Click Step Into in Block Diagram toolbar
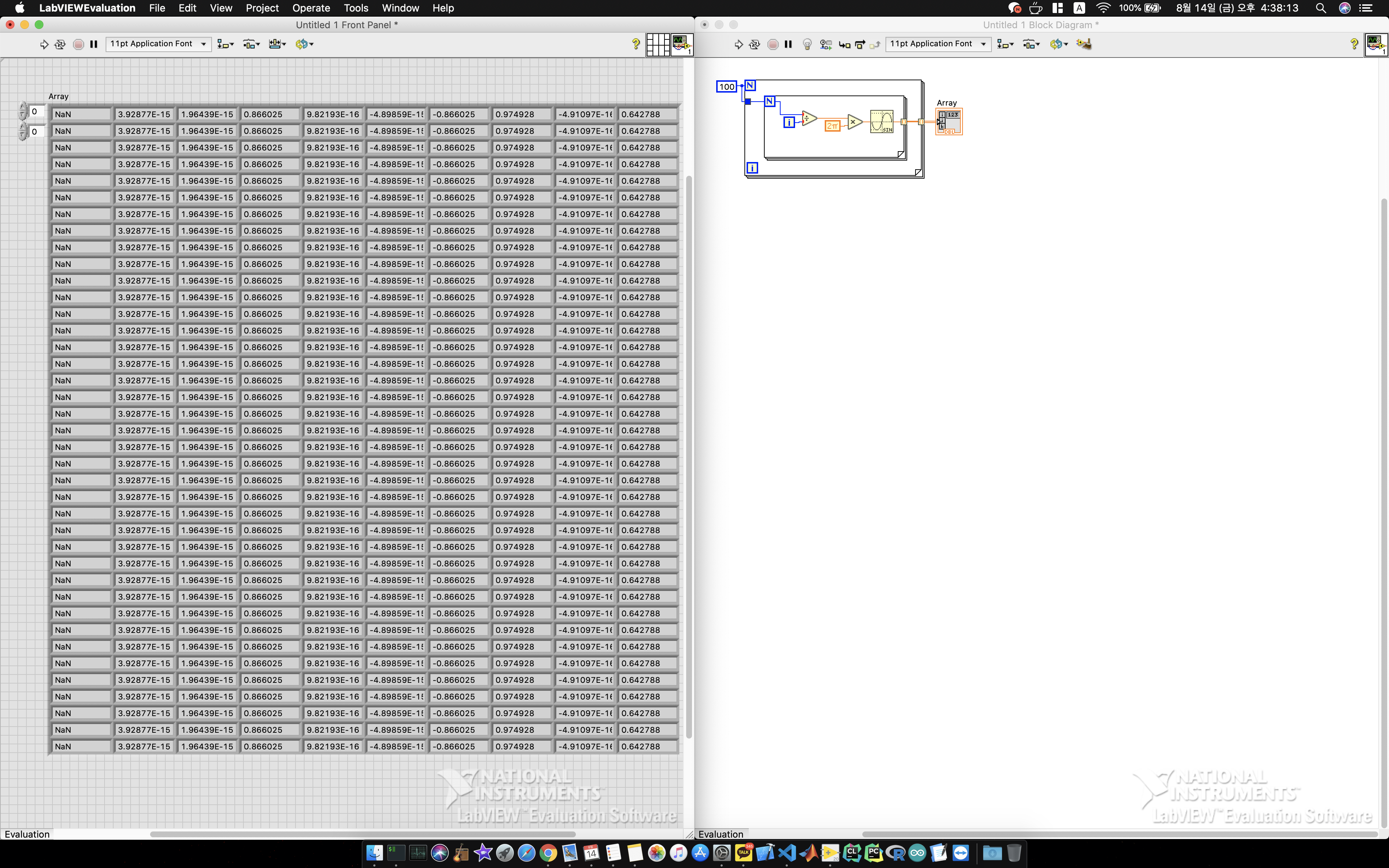The height and width of the screenshot is (868, 1389). tap(844, 44)
